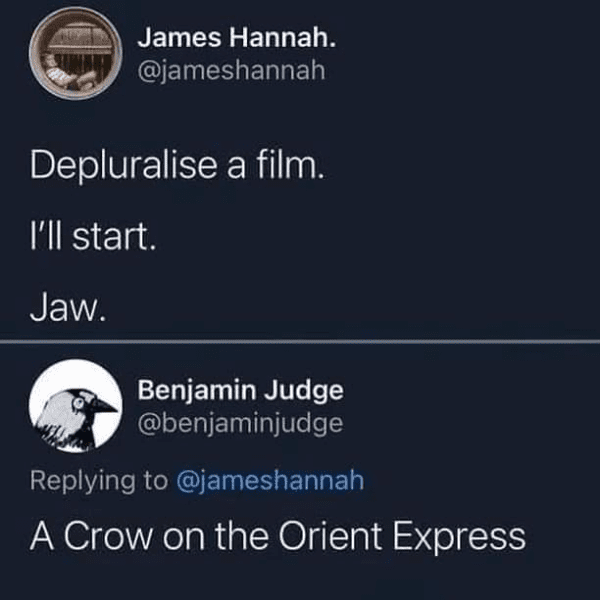This screenshot has height=600, width=600.
Task: Click the word film. in the first tweet
Action: [290, 164]
